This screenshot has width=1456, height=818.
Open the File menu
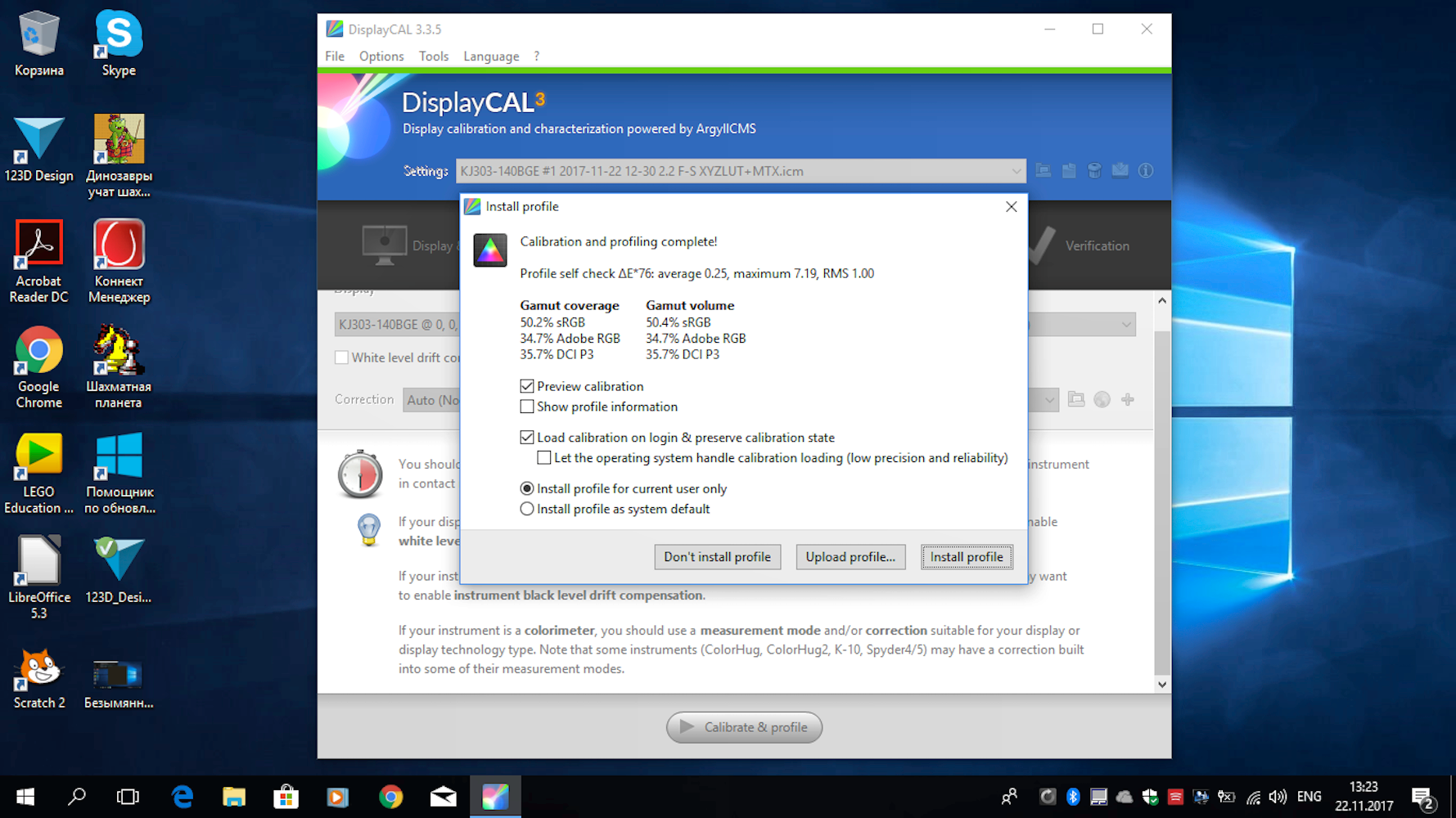[x=335, y=56]
